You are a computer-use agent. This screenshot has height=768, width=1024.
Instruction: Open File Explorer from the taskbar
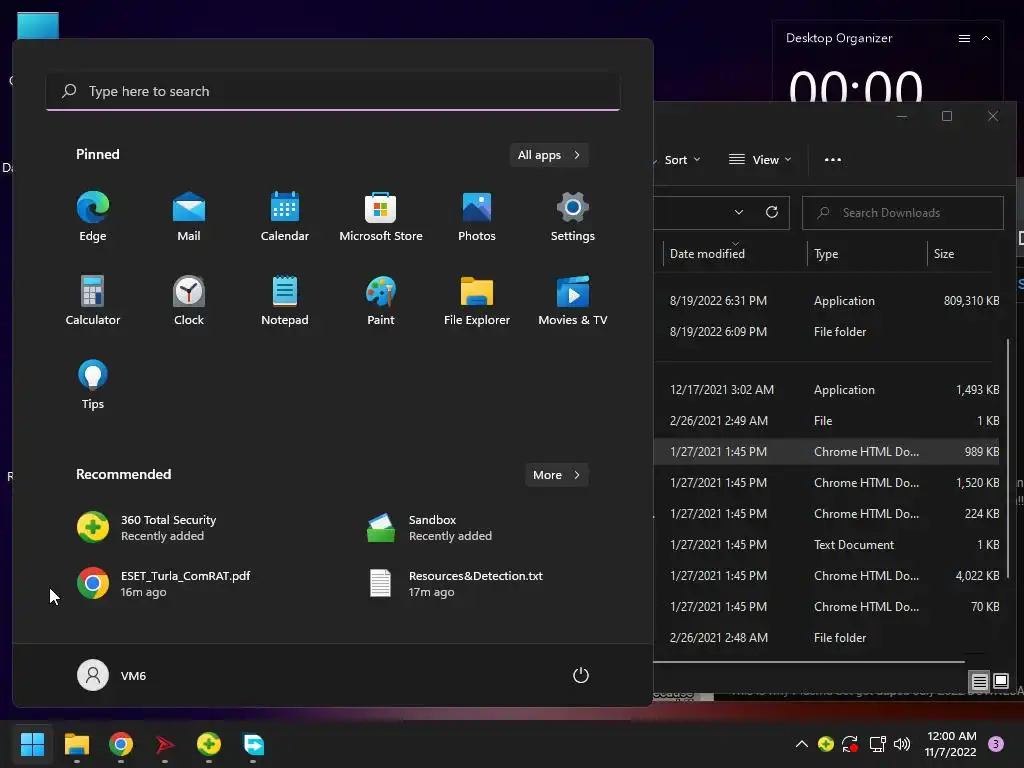point(77,744)
